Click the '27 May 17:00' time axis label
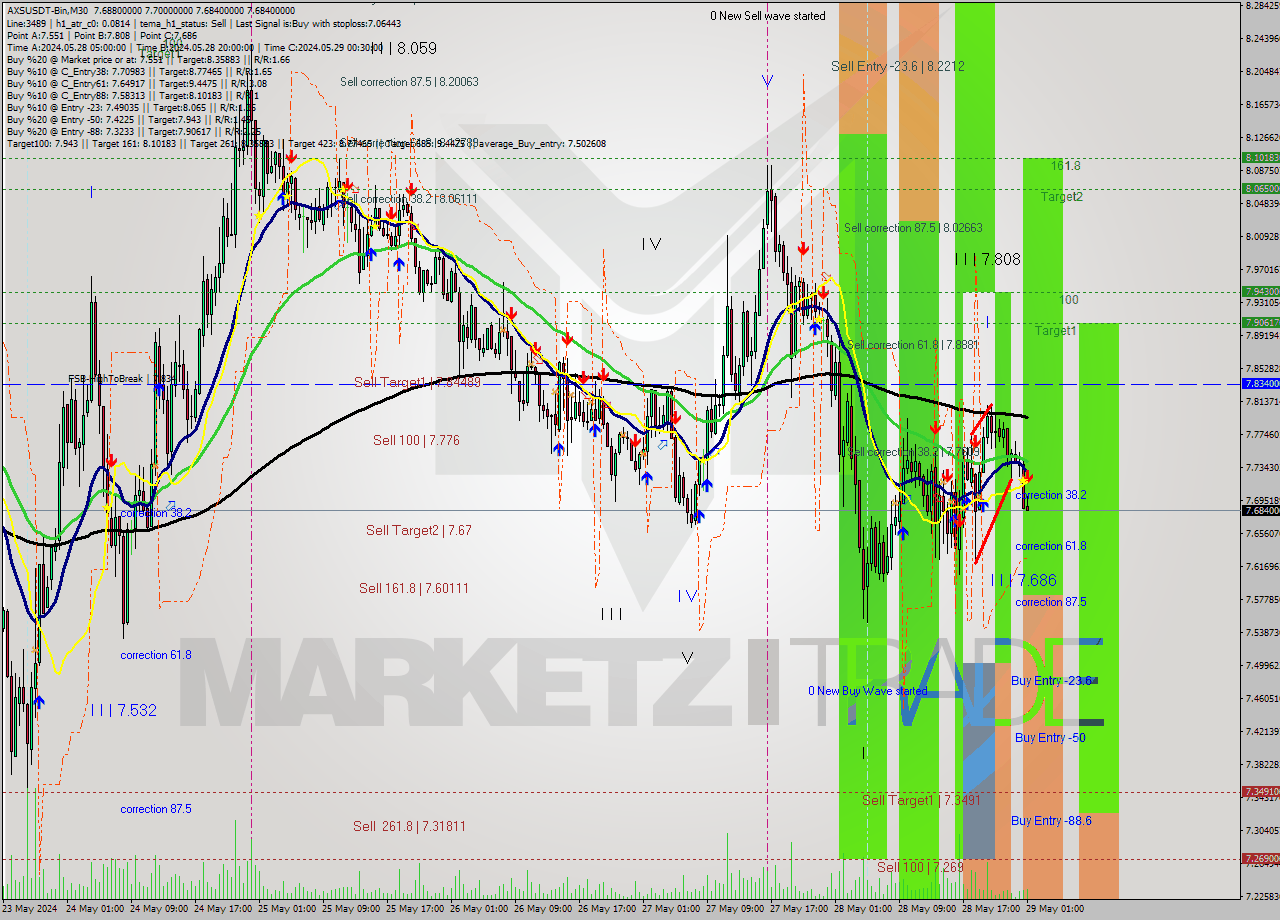Image resolution: width=1280 pixels, height=920 pixels. (x=797, y=909)
